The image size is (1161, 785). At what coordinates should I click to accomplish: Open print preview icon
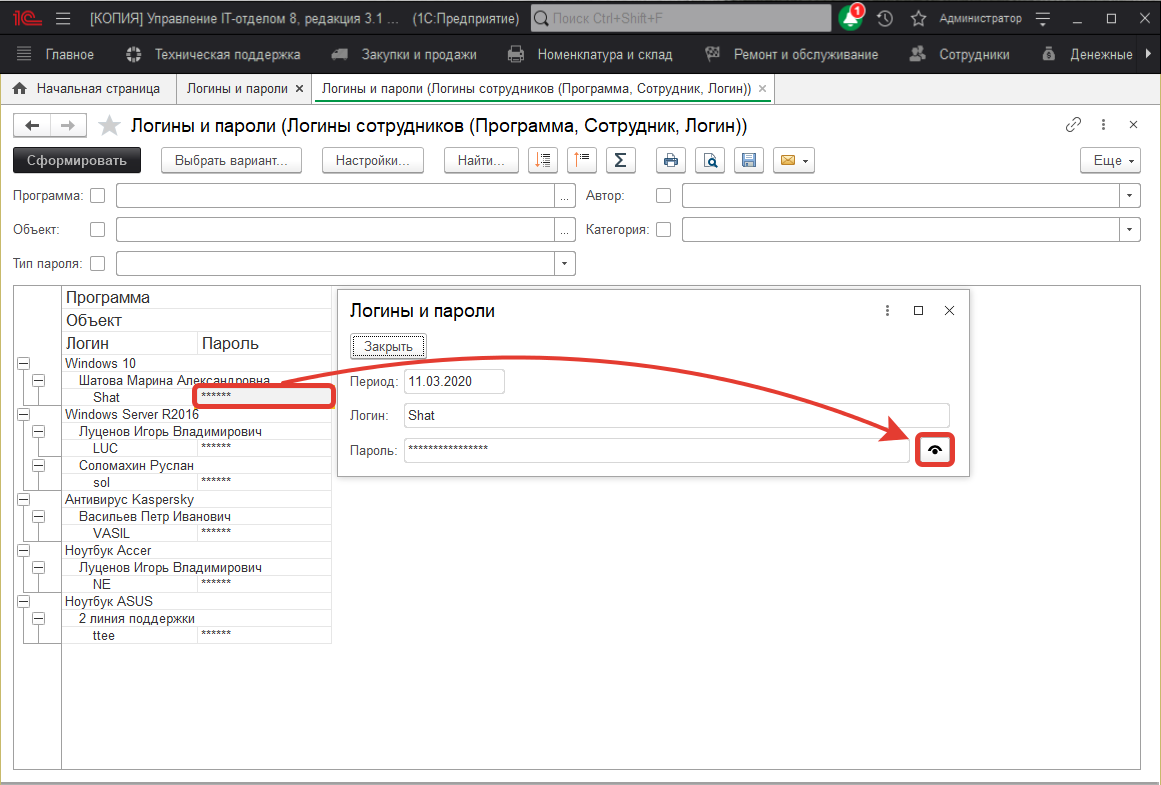point(710,160)
